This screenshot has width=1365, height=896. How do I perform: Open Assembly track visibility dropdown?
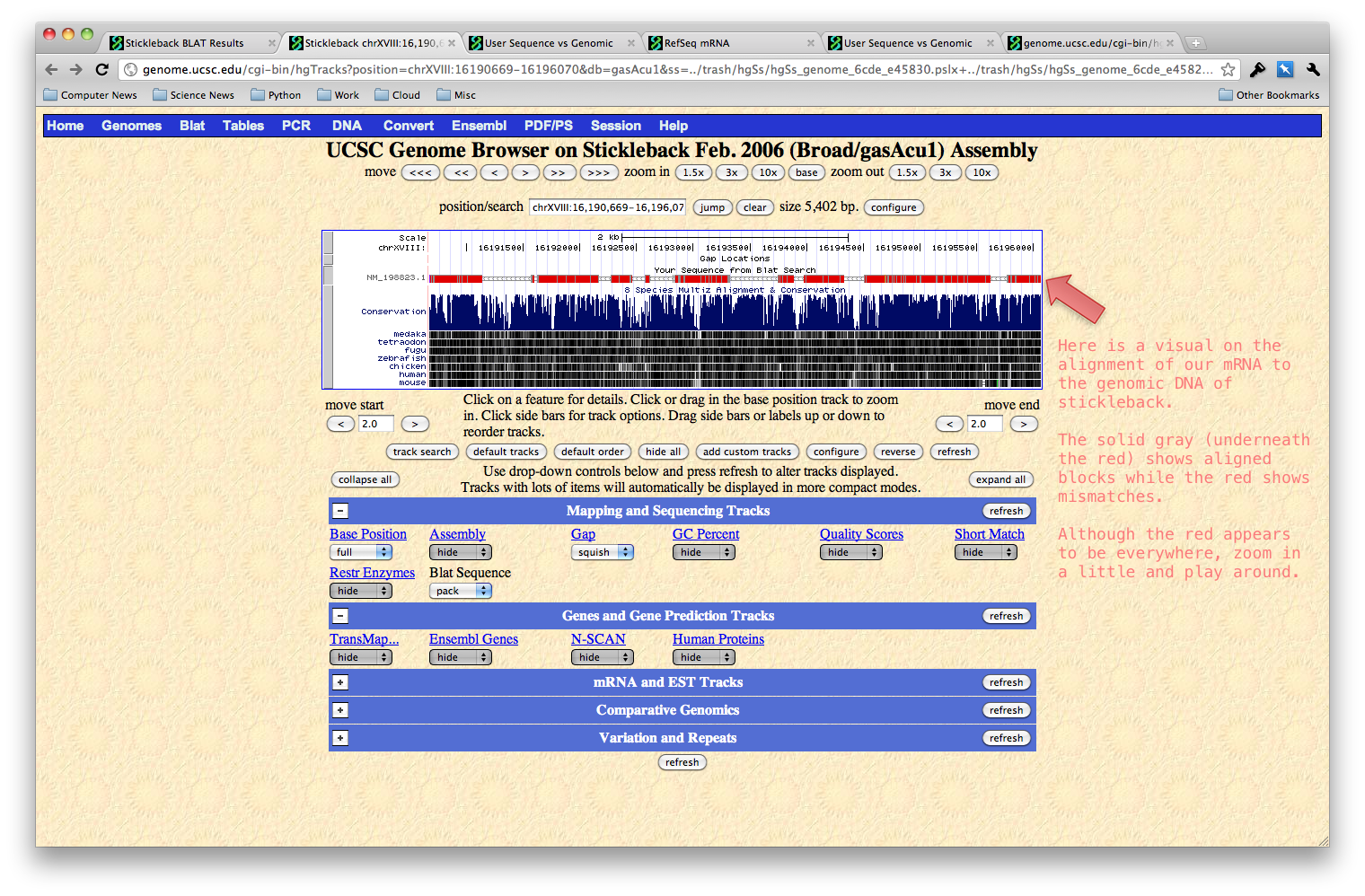pyautogui.click(x=461, y=552)
